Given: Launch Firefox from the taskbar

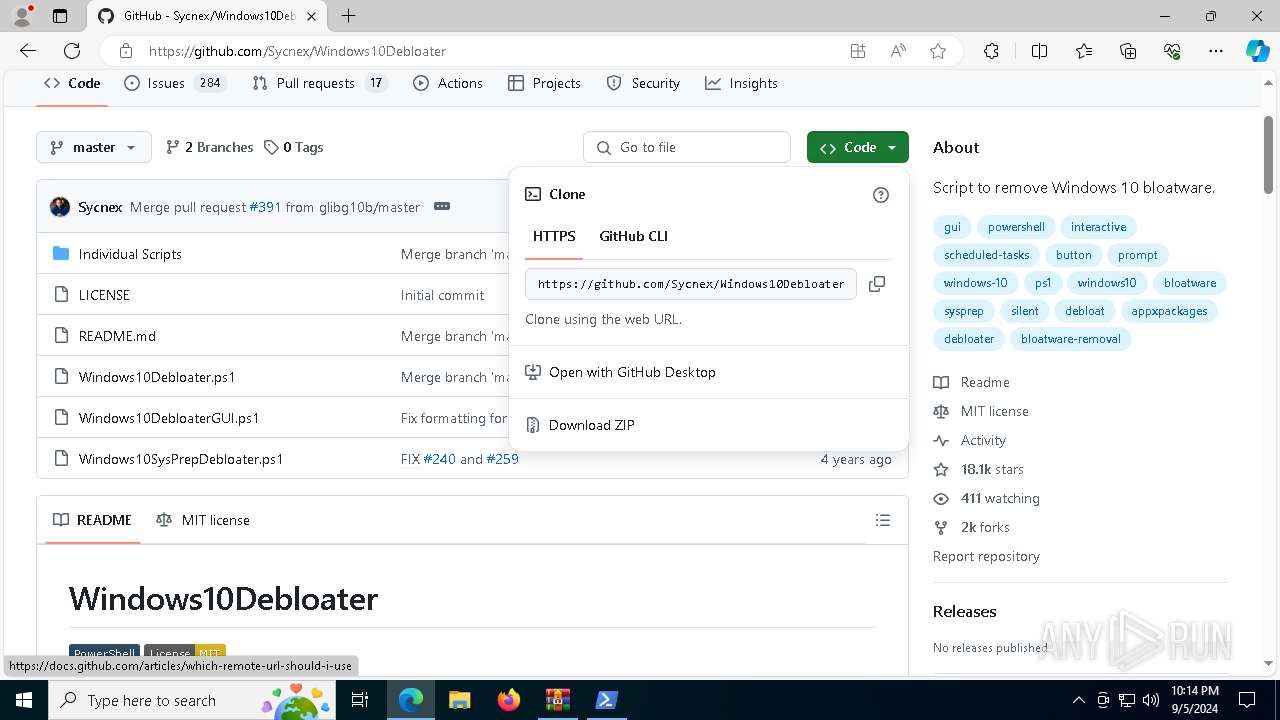Looking at the screenshot, I should pyautogui.click(x=509, y=700).
